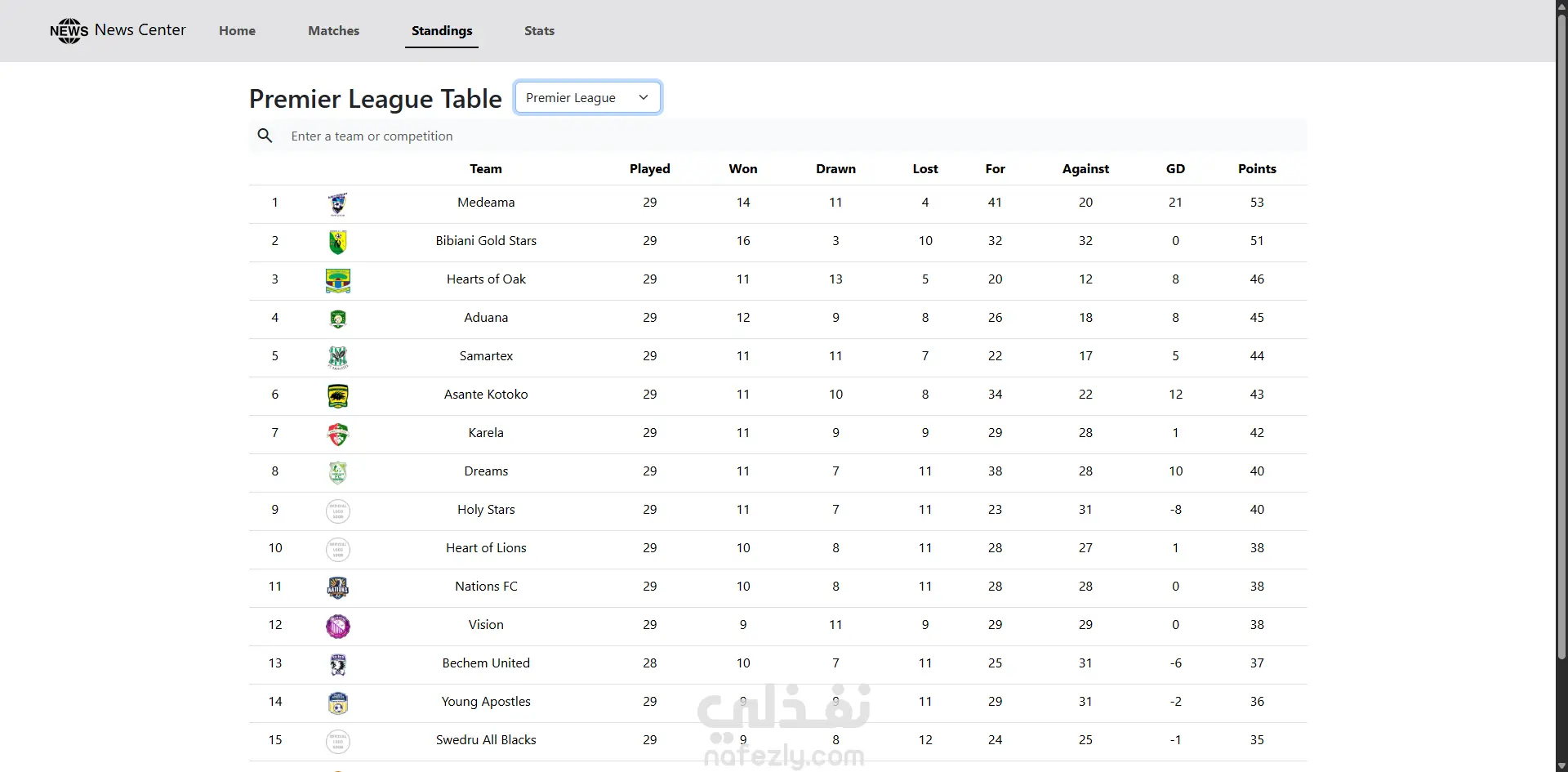
Task: Click the Premier League Table heading
Action: pos(376,99)
